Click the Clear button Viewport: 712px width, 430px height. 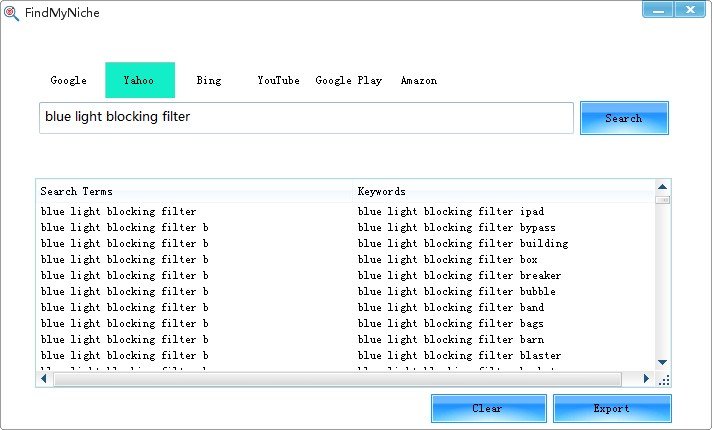coord(489,408)
